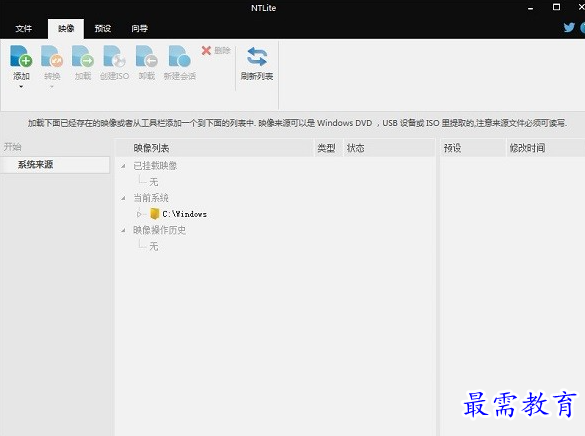Open the 文件 menu tab
585x436 pixels.
24,28
